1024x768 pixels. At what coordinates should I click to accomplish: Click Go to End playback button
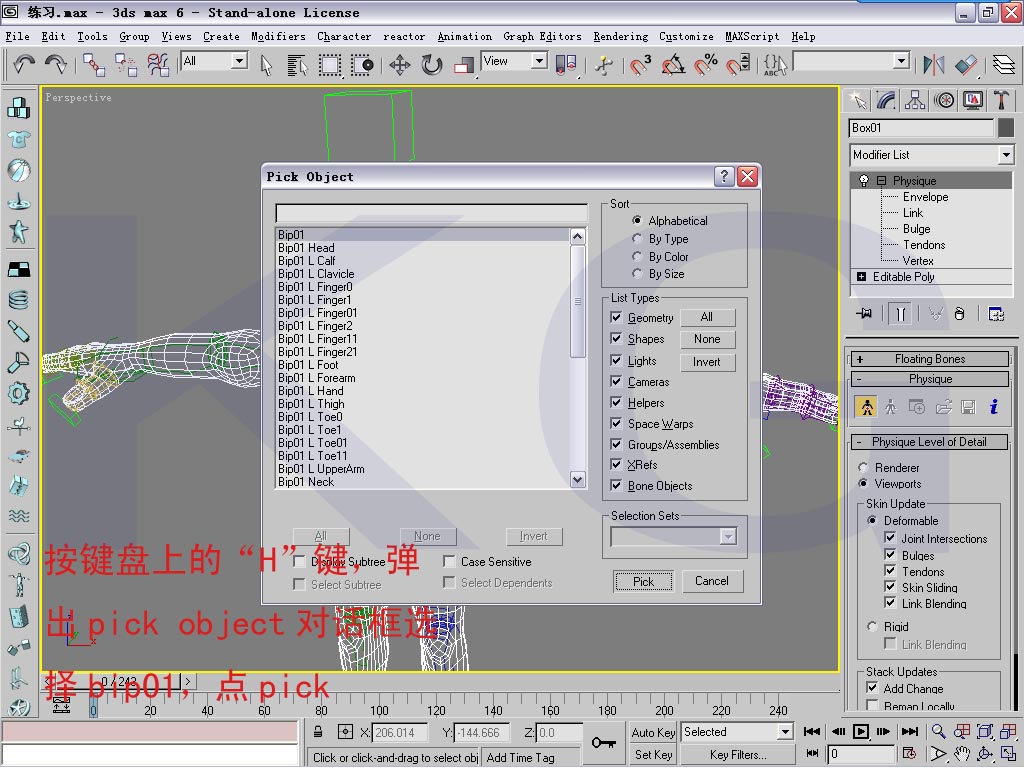pyautogui.click(x=910, y=731)
